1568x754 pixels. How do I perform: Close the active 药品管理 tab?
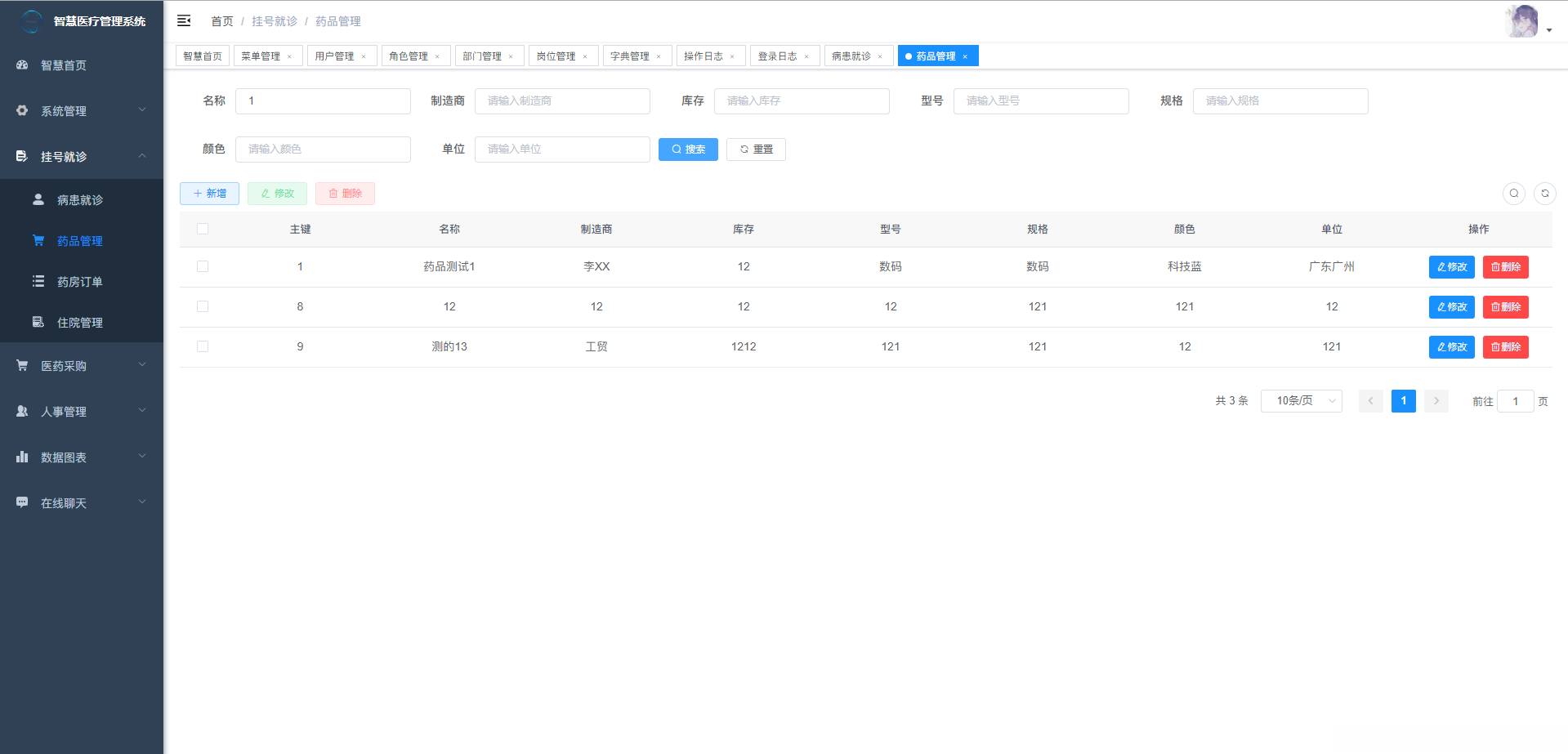[965, 56]
